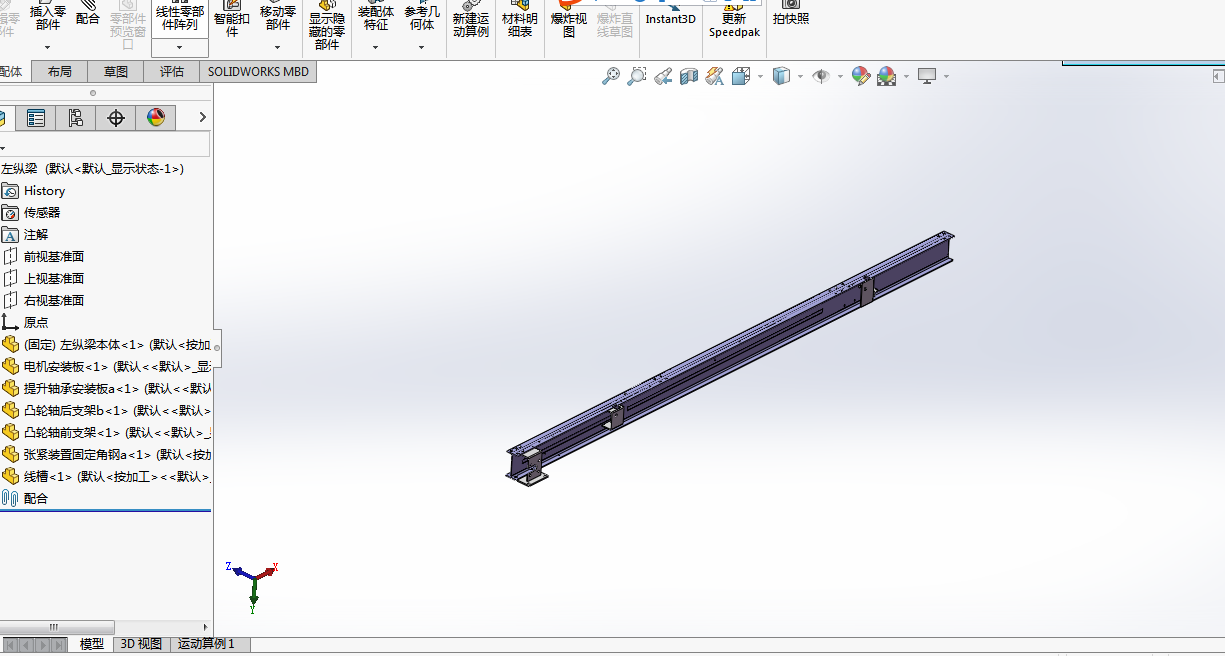
Task: Open the Edit Appearance tool
Action: point(860,76)
